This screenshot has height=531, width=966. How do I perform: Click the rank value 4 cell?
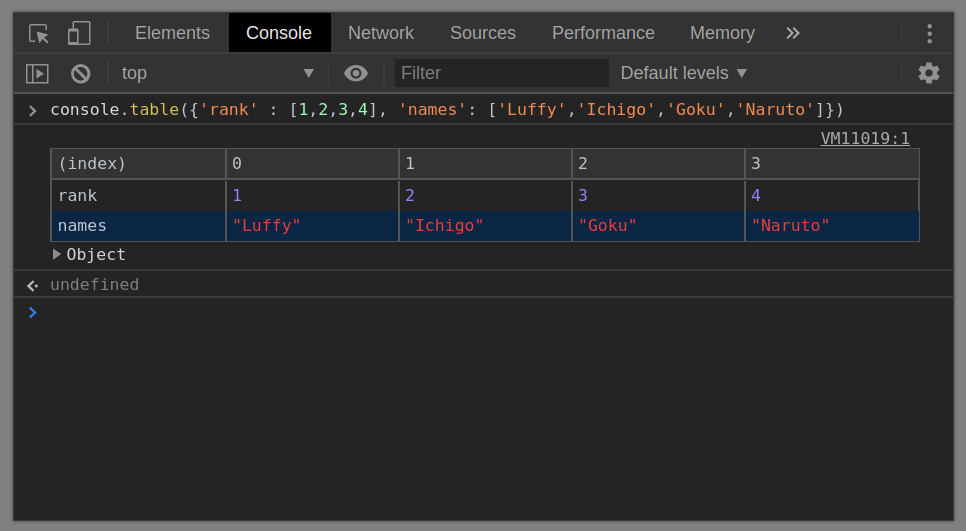[x=832, y=196]
